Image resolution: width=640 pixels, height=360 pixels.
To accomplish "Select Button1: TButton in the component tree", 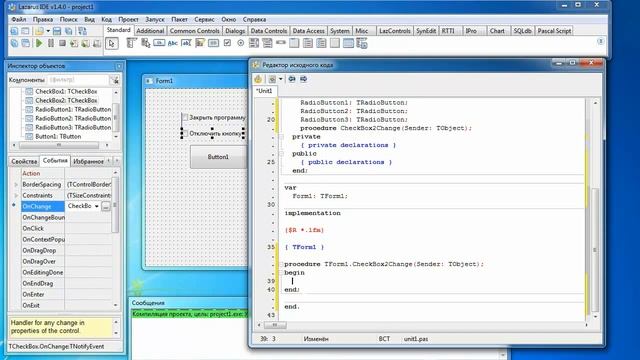I will [x=58, y=136].
